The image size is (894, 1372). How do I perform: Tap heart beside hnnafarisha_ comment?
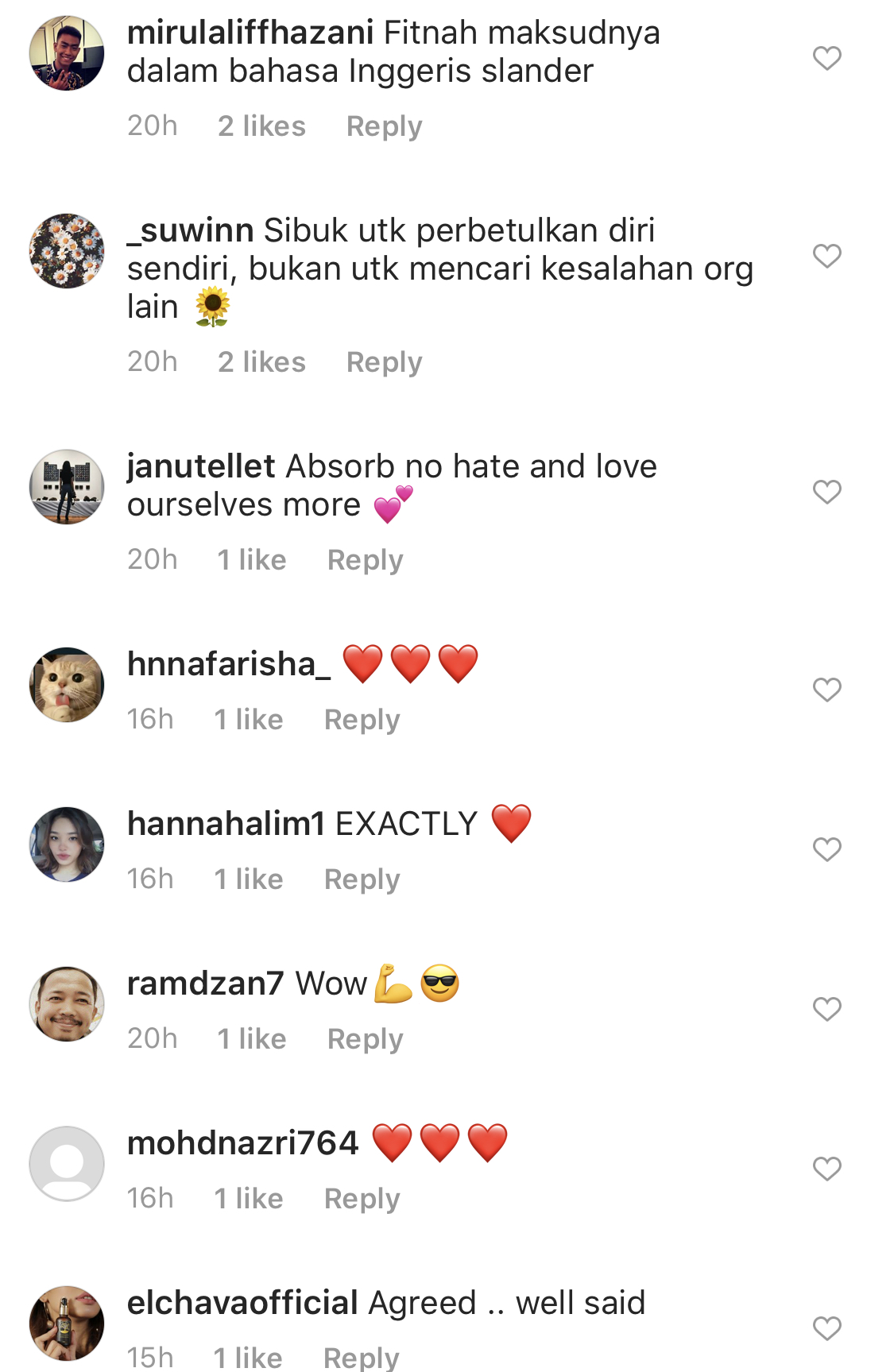[x=826, y=690]
